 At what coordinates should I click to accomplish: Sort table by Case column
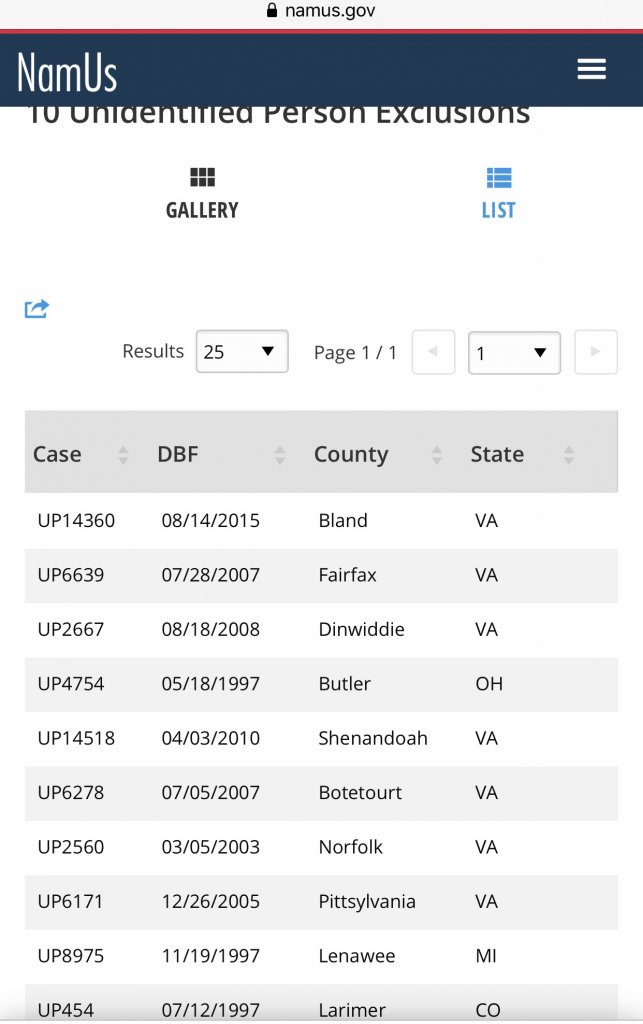click(80, 455)
